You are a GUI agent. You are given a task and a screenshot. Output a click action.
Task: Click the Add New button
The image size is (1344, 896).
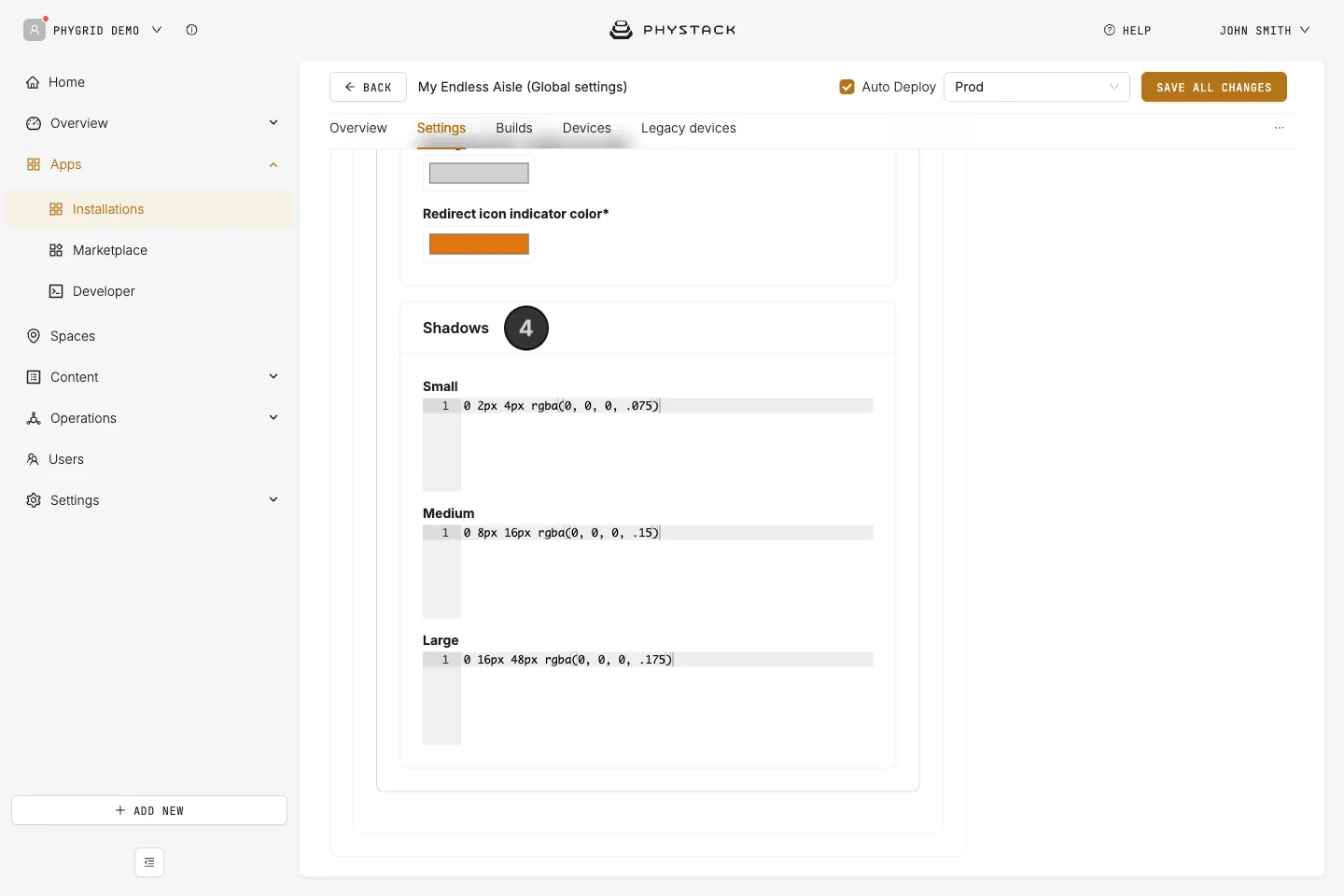coord(149,810)
